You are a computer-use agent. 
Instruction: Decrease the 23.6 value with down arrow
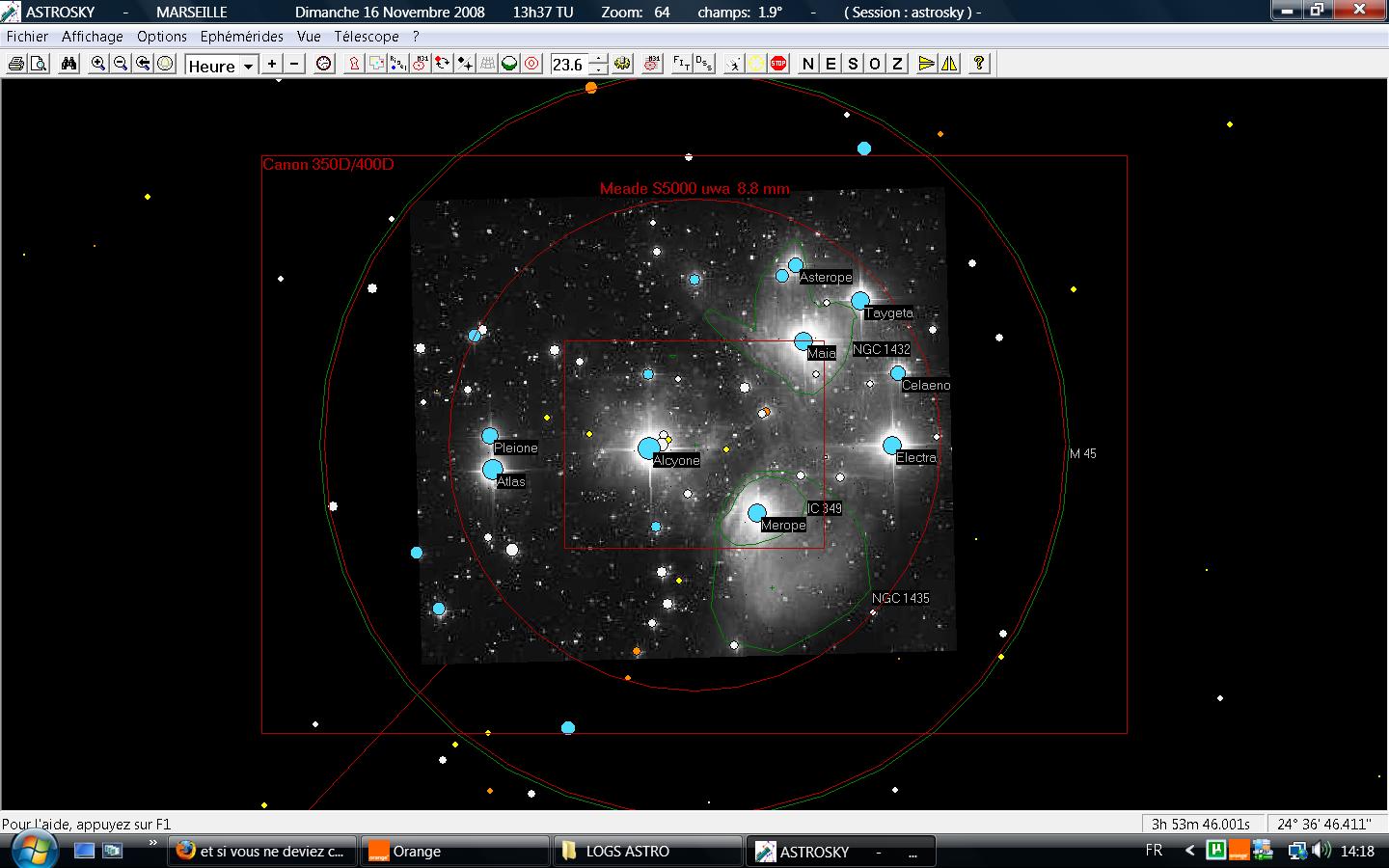coord(599,70)
